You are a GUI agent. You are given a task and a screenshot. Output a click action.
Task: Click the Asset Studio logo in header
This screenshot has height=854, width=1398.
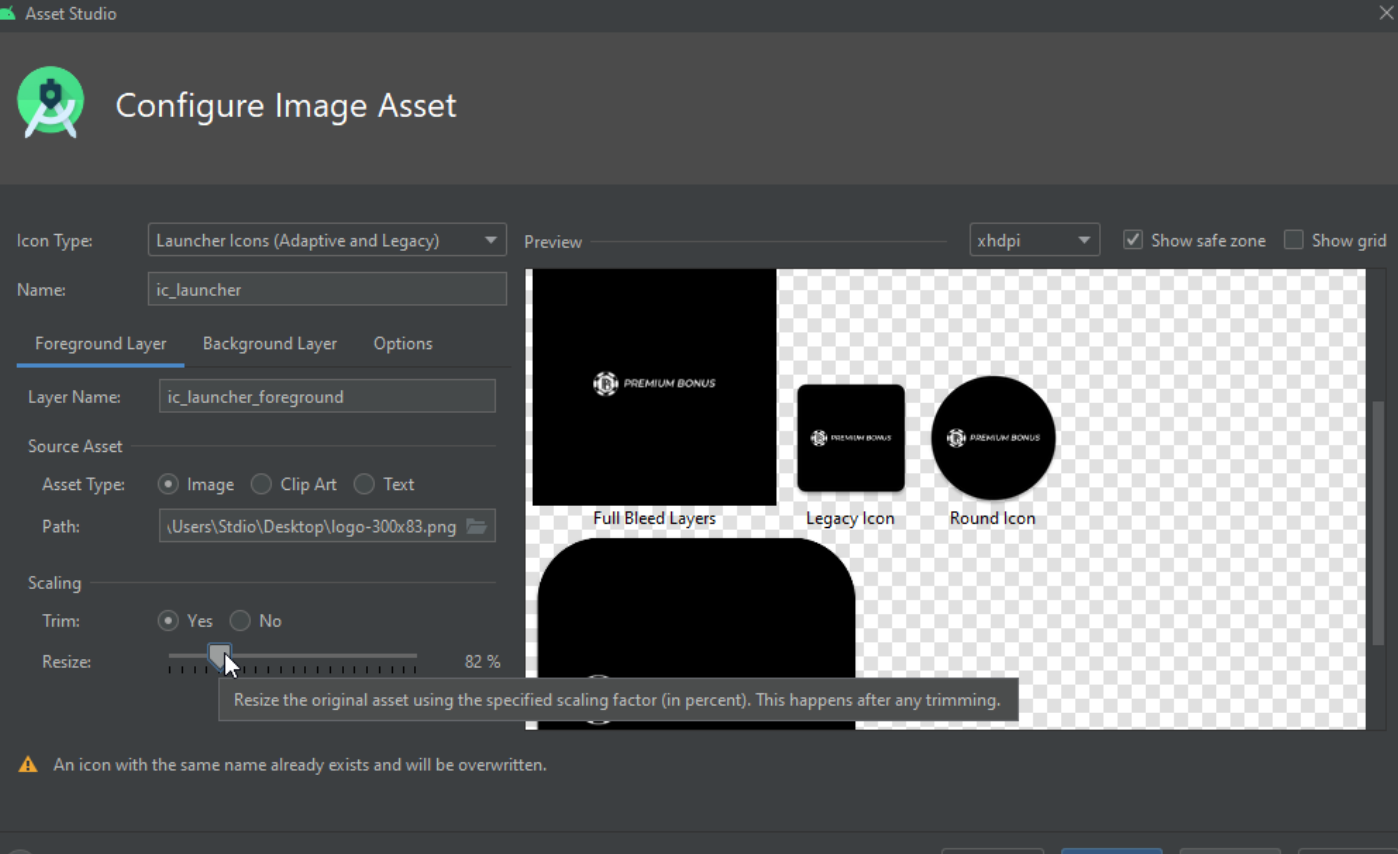50,103
